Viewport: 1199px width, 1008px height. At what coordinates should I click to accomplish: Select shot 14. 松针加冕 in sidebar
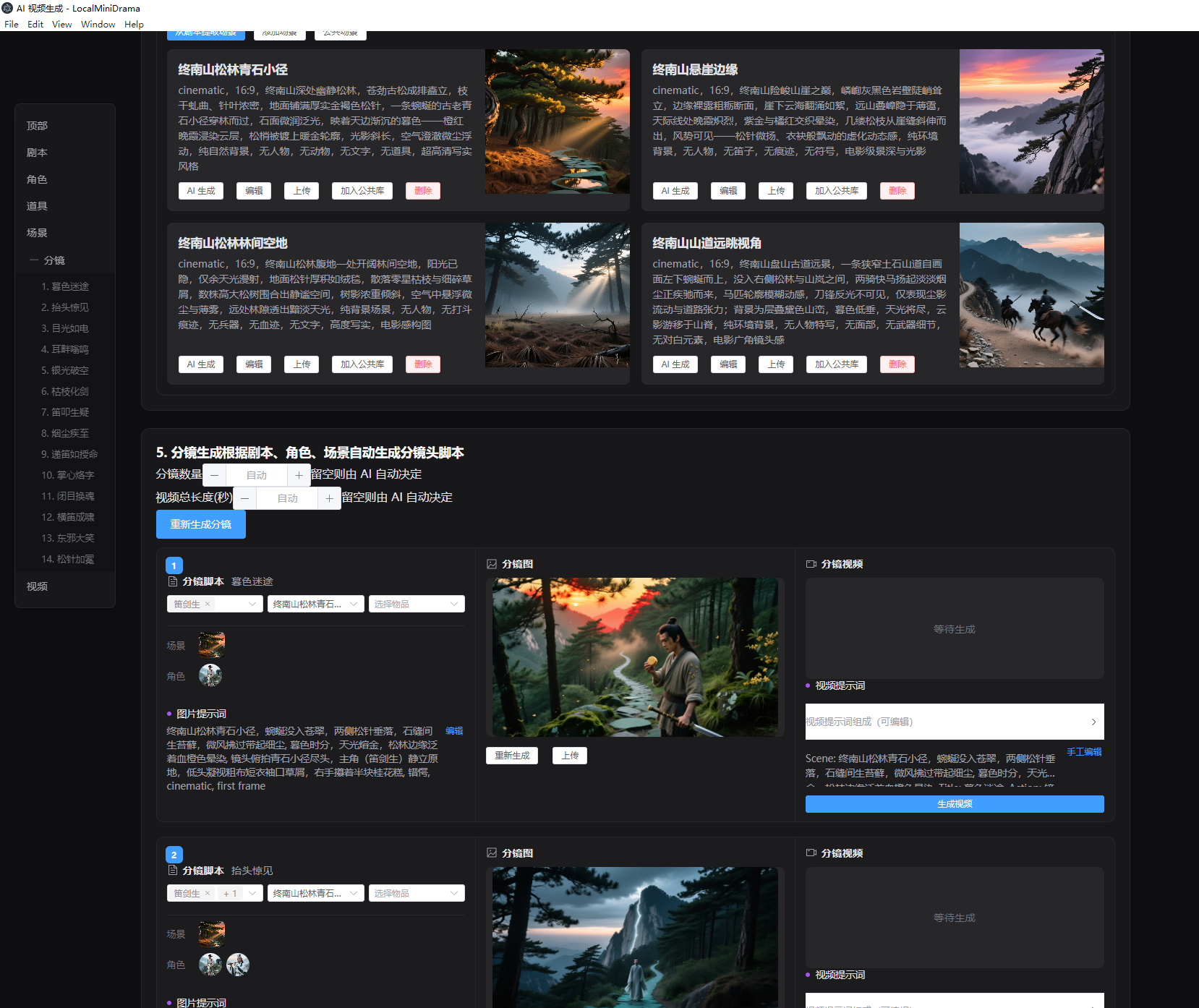click(68, 559)
